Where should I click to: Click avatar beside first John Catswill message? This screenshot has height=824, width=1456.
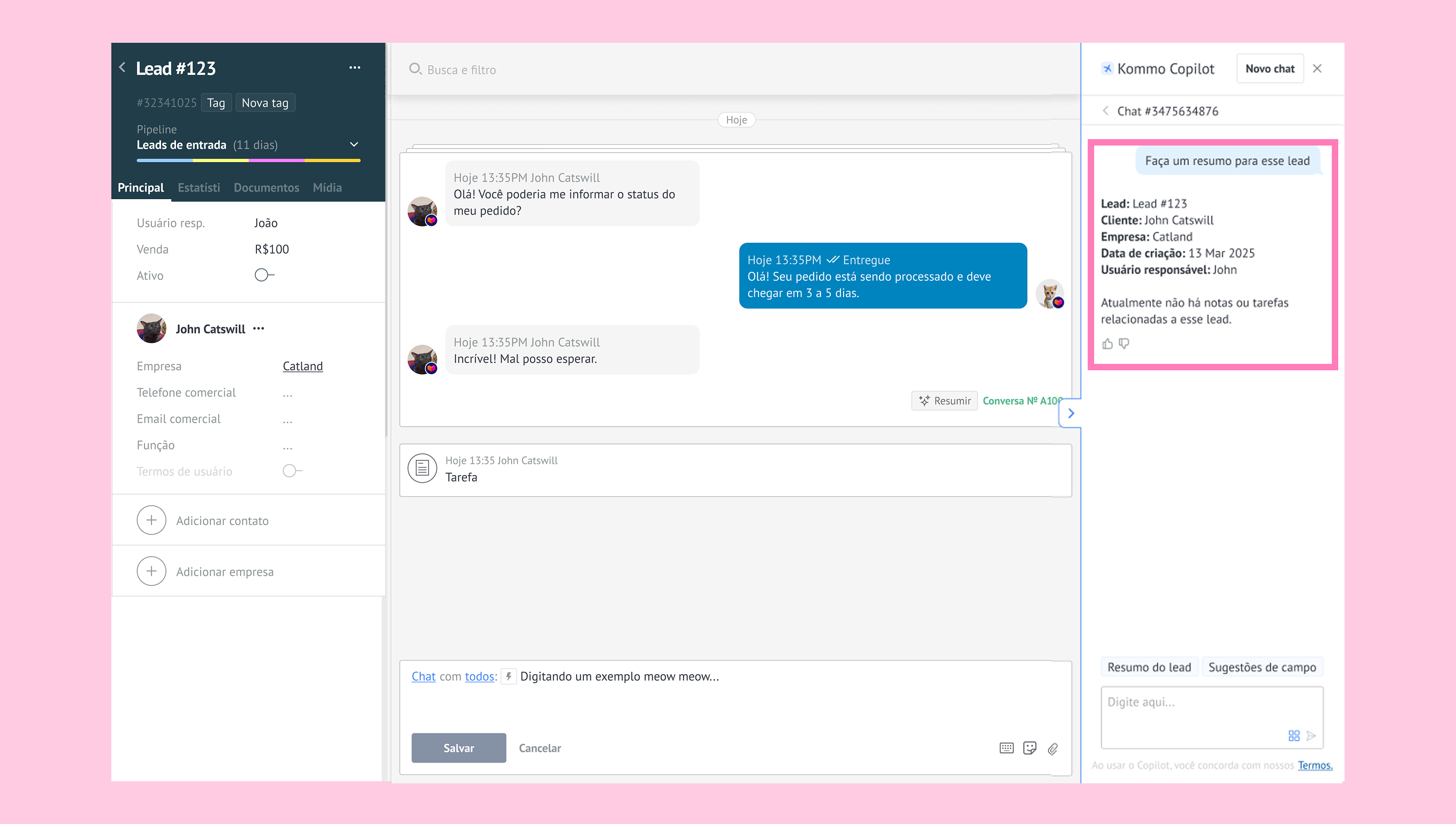coord(422,212)
